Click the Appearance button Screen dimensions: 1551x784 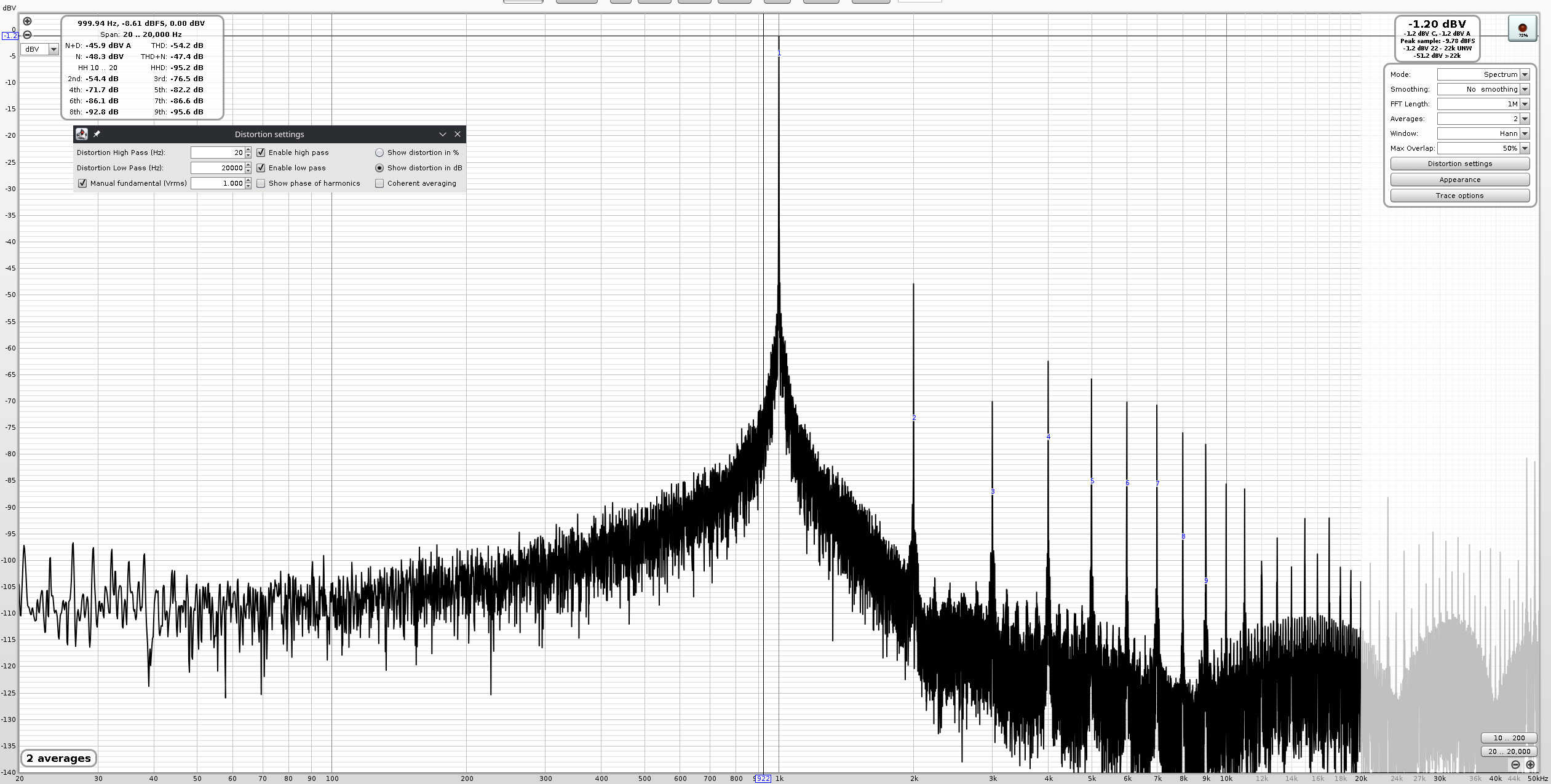pyautogui.click(x=1460, y=180)
